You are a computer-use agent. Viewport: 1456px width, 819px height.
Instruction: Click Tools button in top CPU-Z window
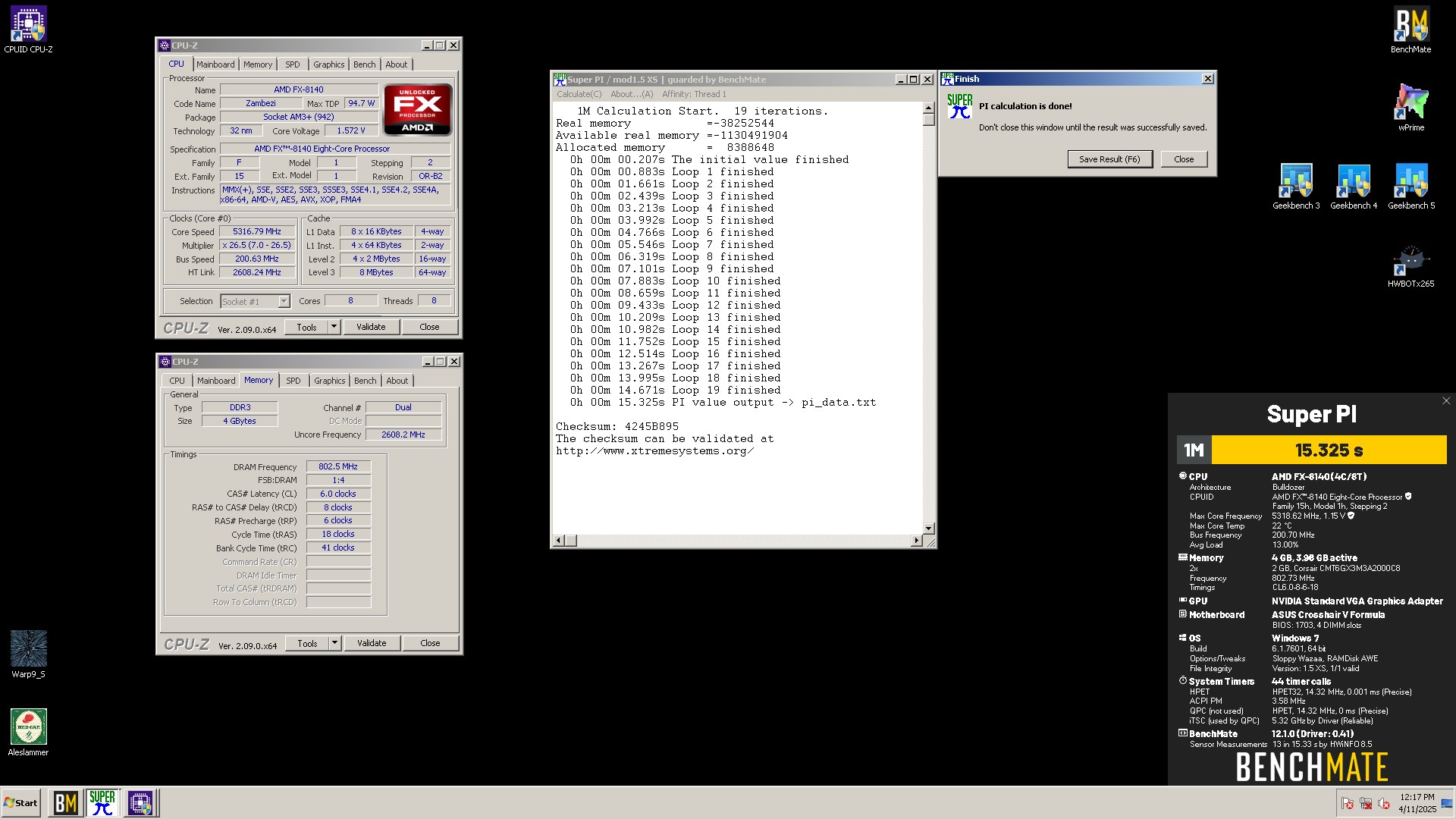tap(306, 327)
